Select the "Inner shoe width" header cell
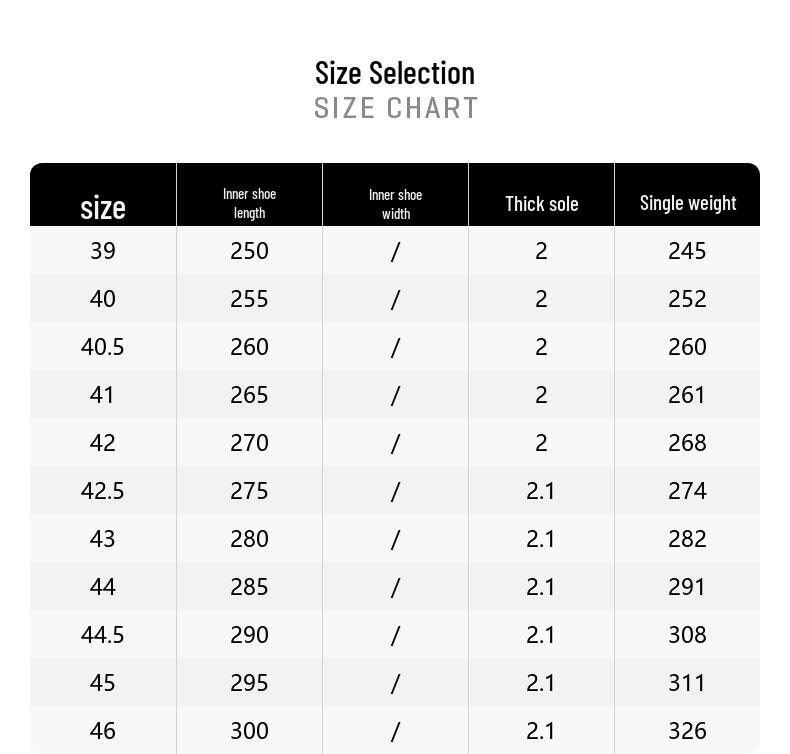 pyautogui.click(x=395, y=204)
